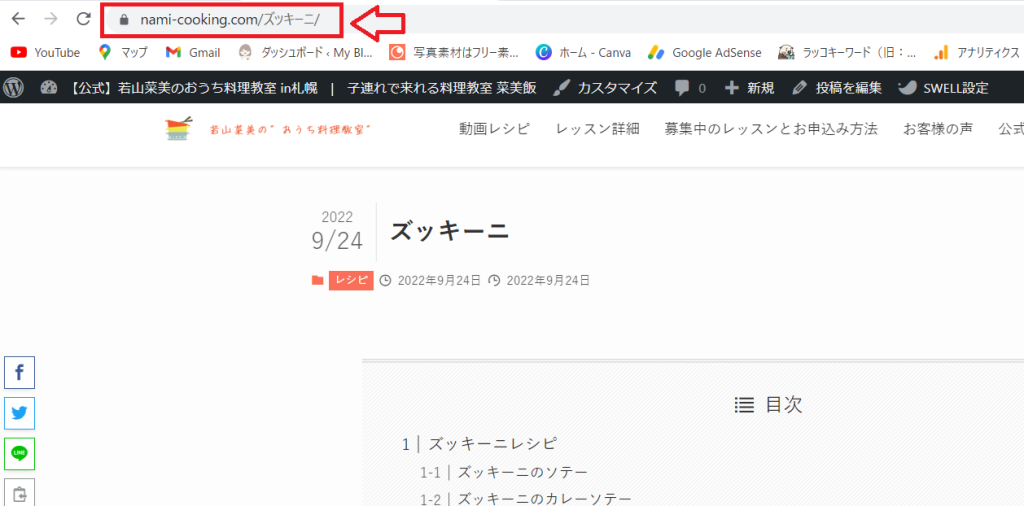Open Google AdSense bookmark
1024x506 pixels.
coord(704,52)
